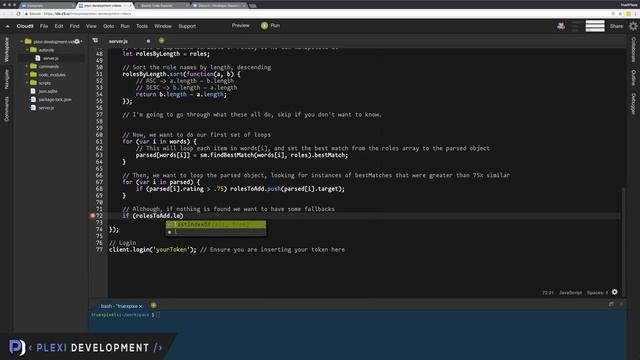
Task: Expand the node_modules folder arrow
Action: 27,75
